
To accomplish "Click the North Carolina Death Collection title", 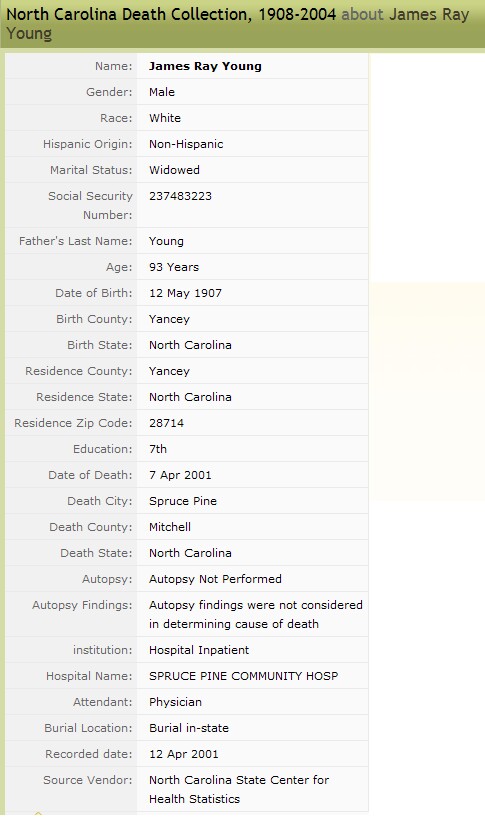I will pos(171,14).
